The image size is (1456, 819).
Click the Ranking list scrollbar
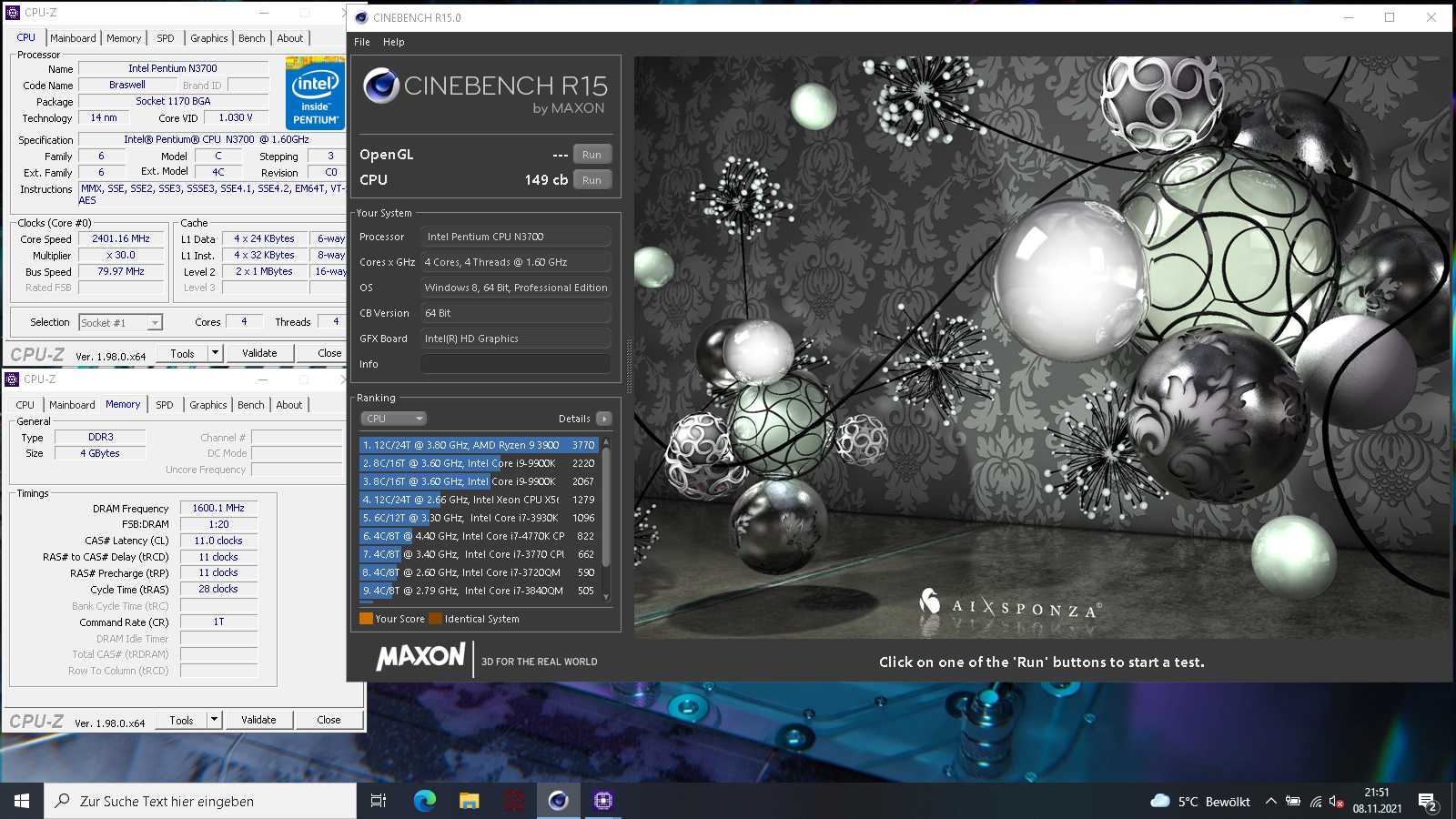tap(606, 519)
